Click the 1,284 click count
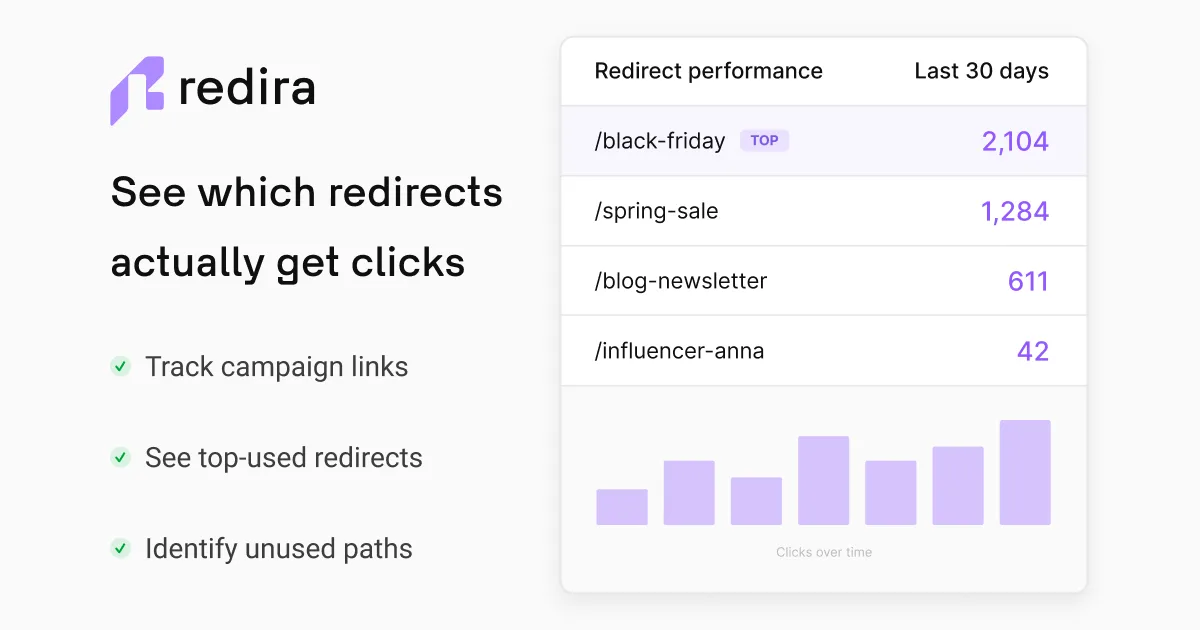Viewport: 1200px width, 630px height. point(1015,211)
